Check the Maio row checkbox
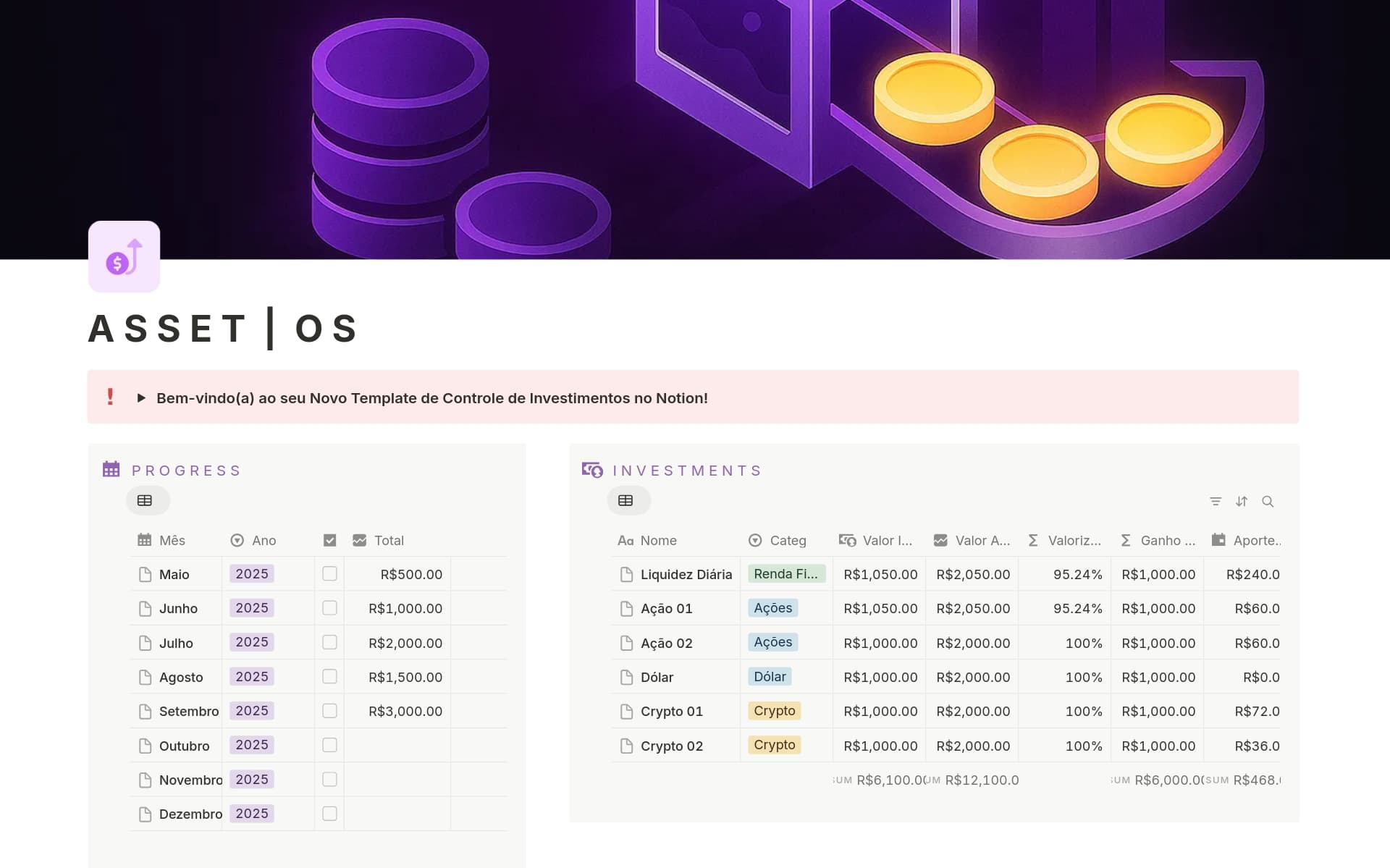Viewport: 1390px width, 868px height. 329,573
